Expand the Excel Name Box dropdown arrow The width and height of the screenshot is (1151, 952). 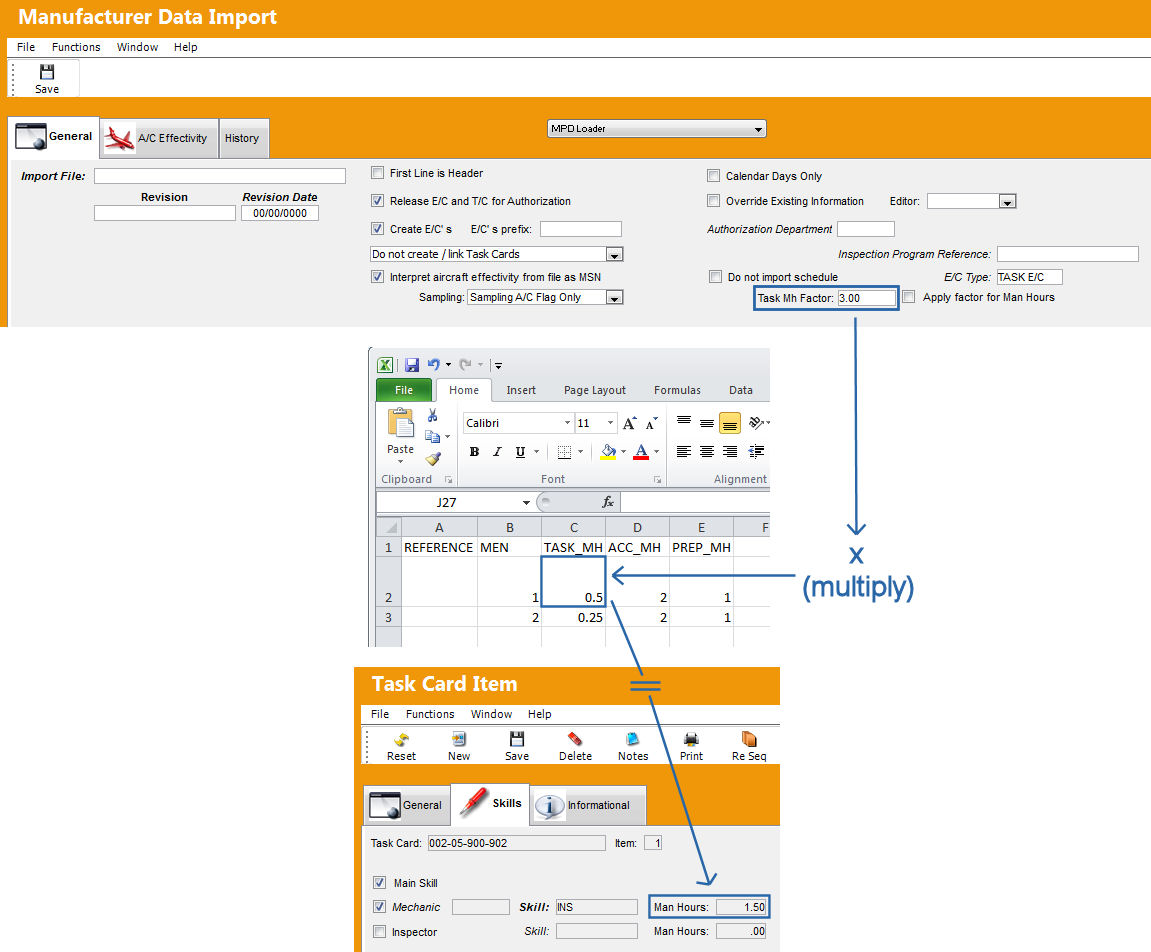pos(526,503)
